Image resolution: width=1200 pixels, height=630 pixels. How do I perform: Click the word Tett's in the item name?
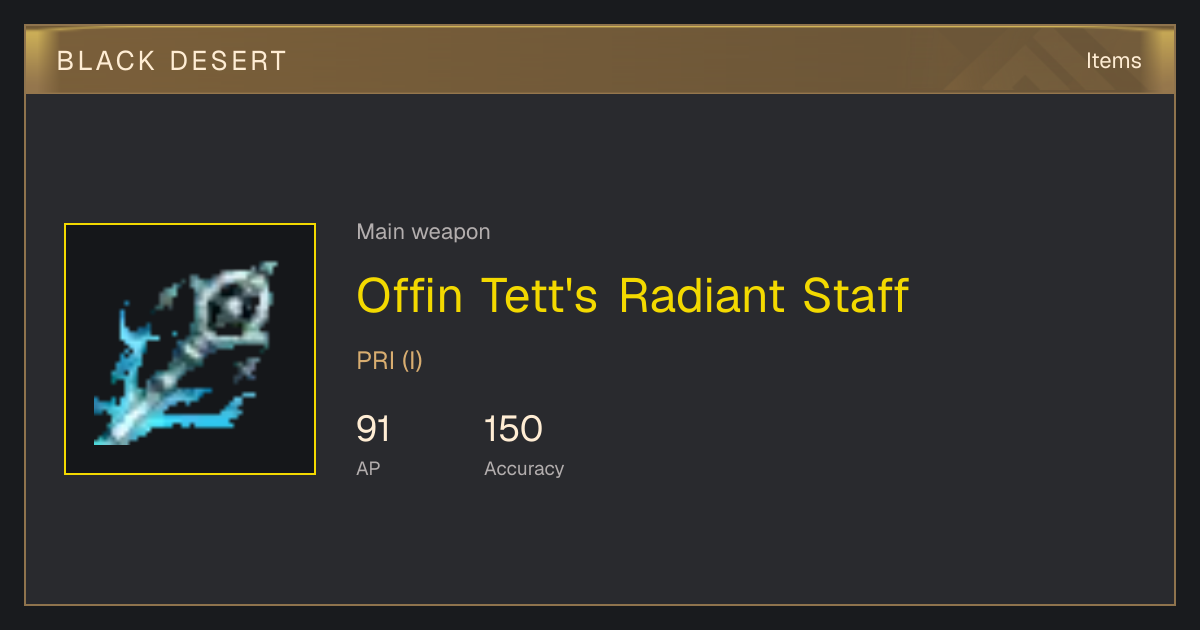point(543,295)
